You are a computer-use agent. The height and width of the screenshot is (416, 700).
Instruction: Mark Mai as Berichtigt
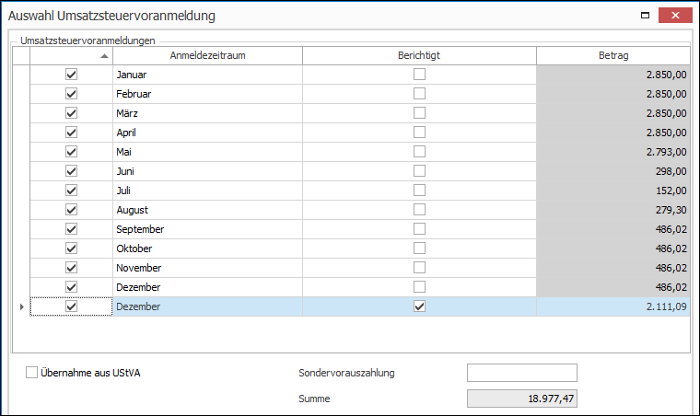[419, 152]
